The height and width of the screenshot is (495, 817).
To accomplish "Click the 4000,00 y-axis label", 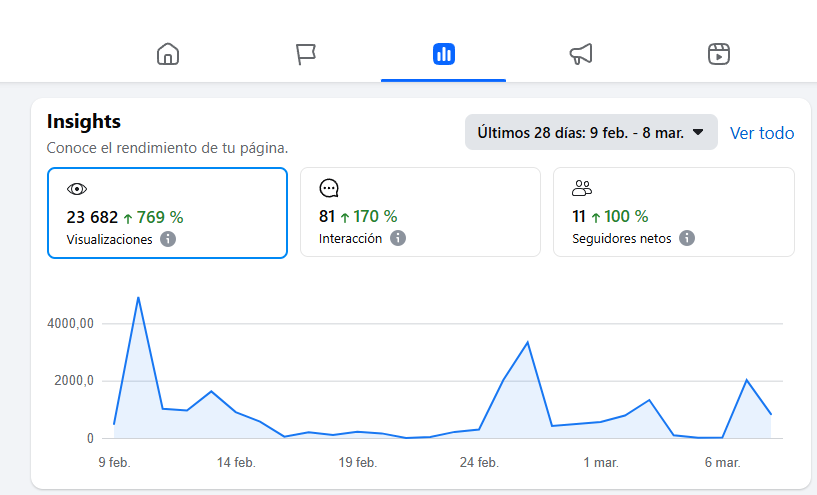I will click(x=70, y=324).
